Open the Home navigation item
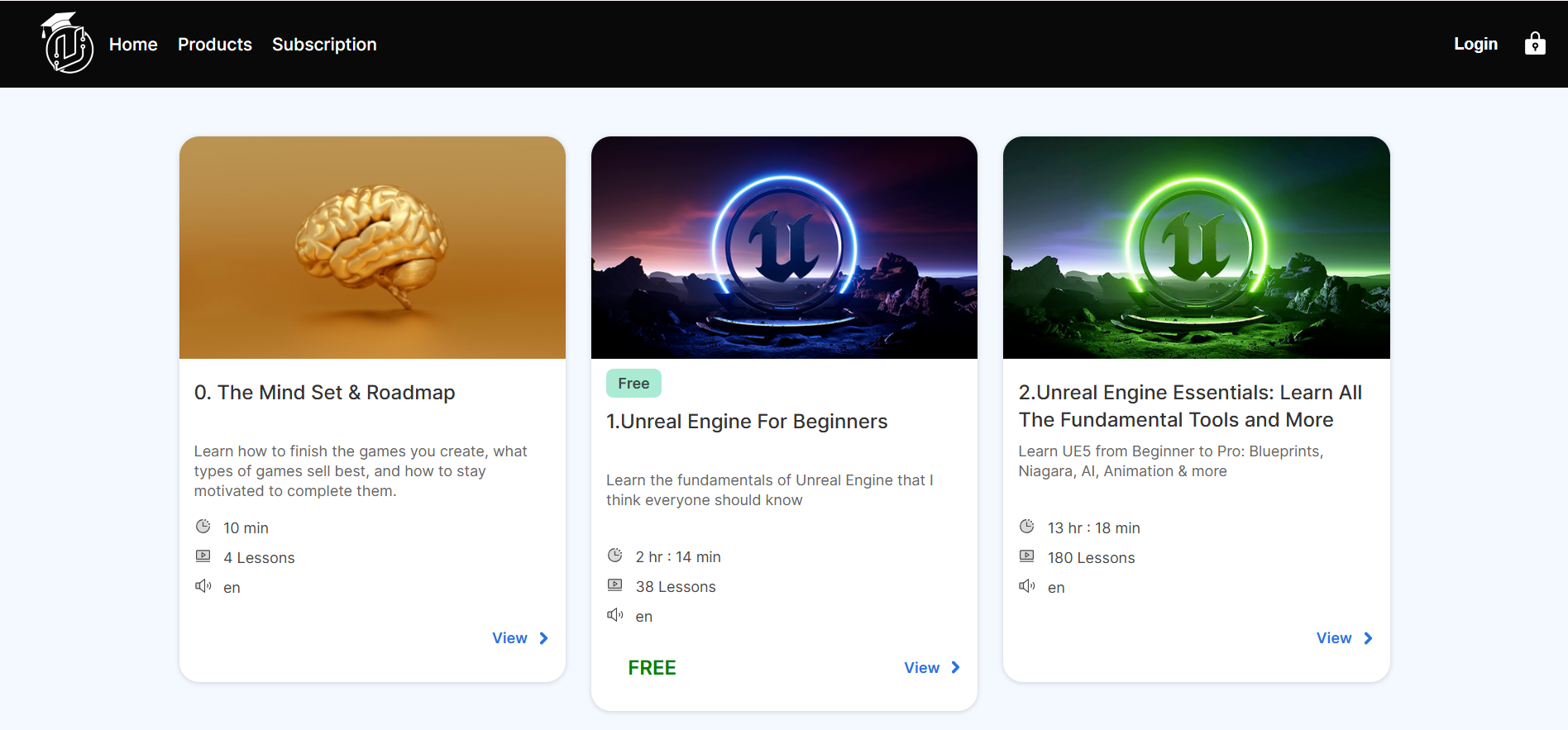Viewport: 1568px width, 730px height. pos(133,44)
